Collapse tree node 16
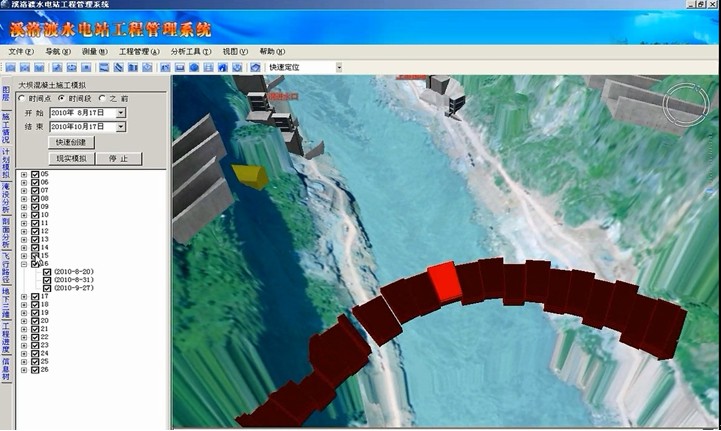The height and width of the screenshot is (431, 721). click(24, 264)
